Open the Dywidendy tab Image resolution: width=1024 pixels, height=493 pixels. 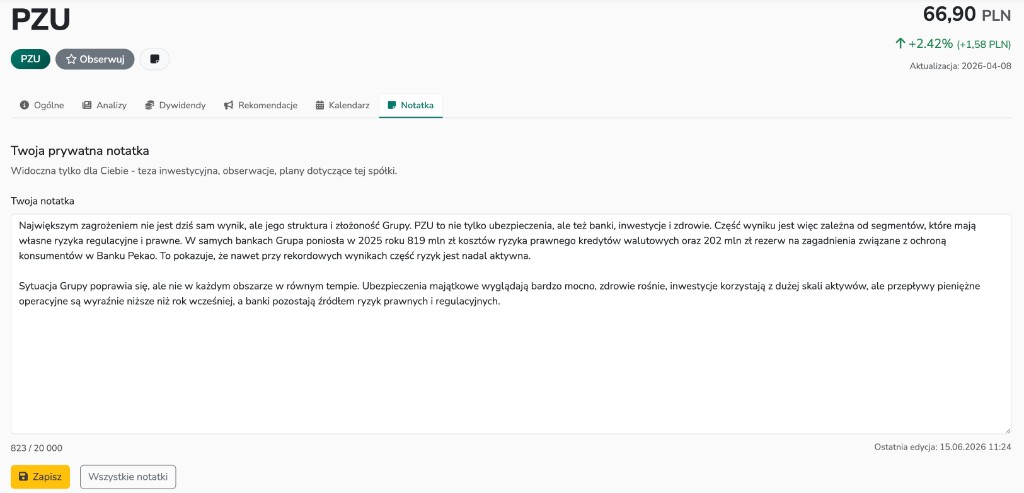175,105
